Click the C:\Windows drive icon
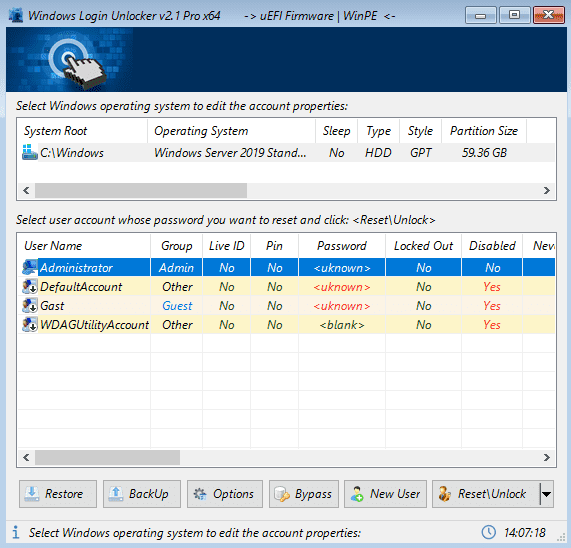The width and height of the screenshot is (571, 548). point(29,152)
